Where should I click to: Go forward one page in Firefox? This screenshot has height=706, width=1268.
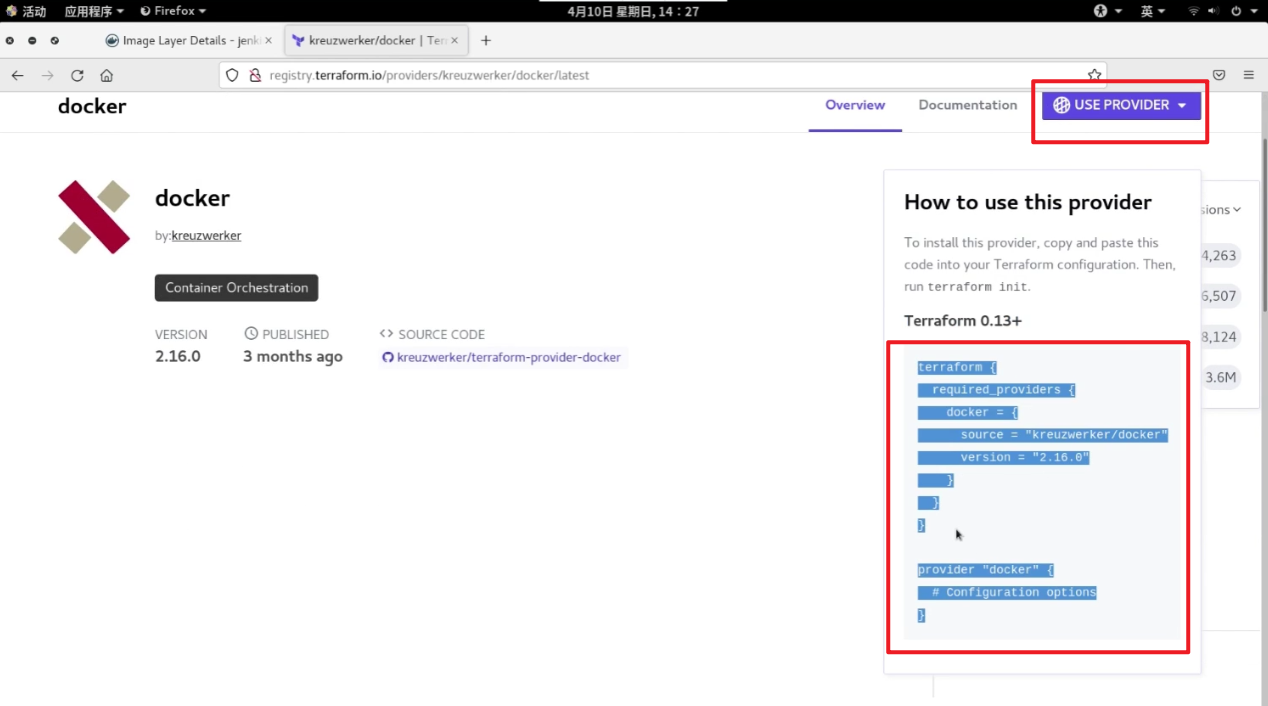coord(47,75)
